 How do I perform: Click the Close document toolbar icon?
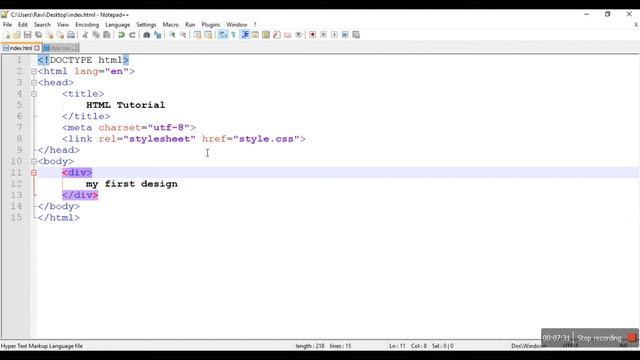point(49,35)
